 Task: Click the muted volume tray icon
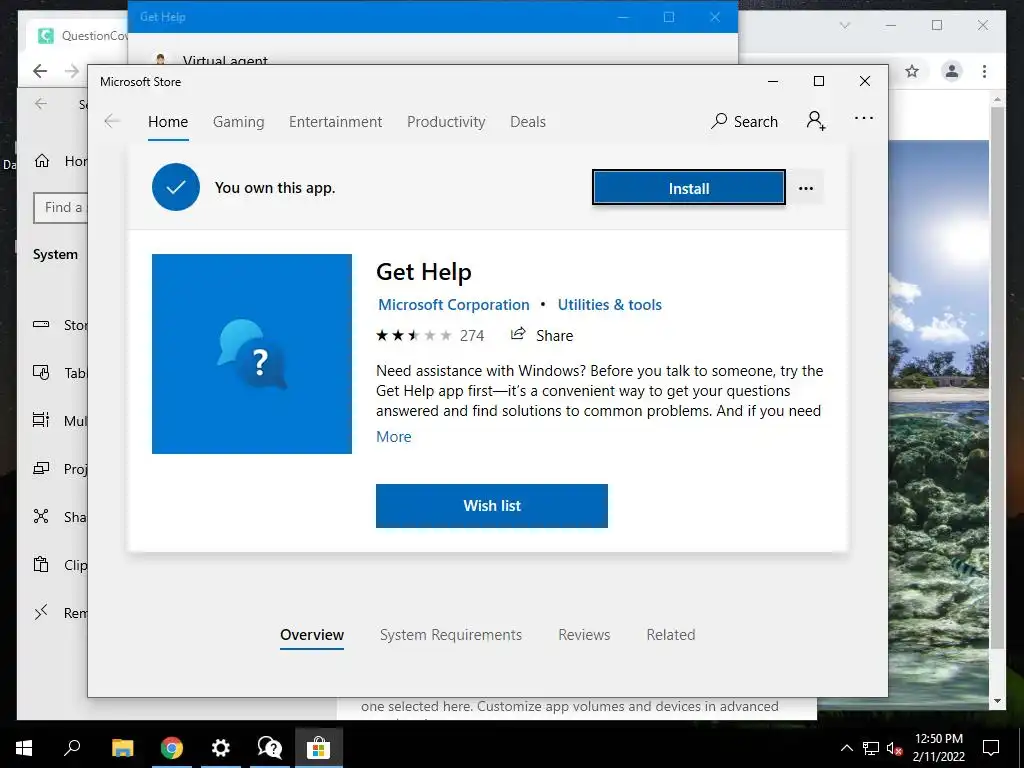895,748
